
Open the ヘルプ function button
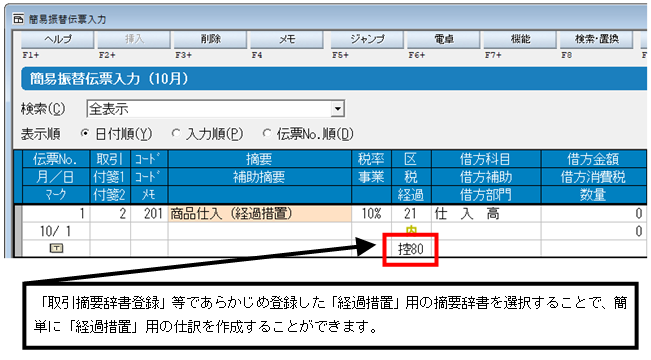point(58,39)
